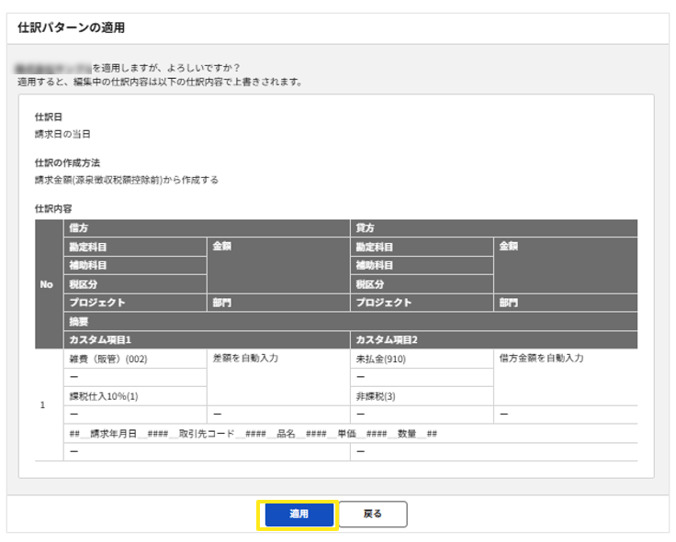
Task: Click the カスタム項目2 header
Action: pyautogui.click(x=494, y=340)
